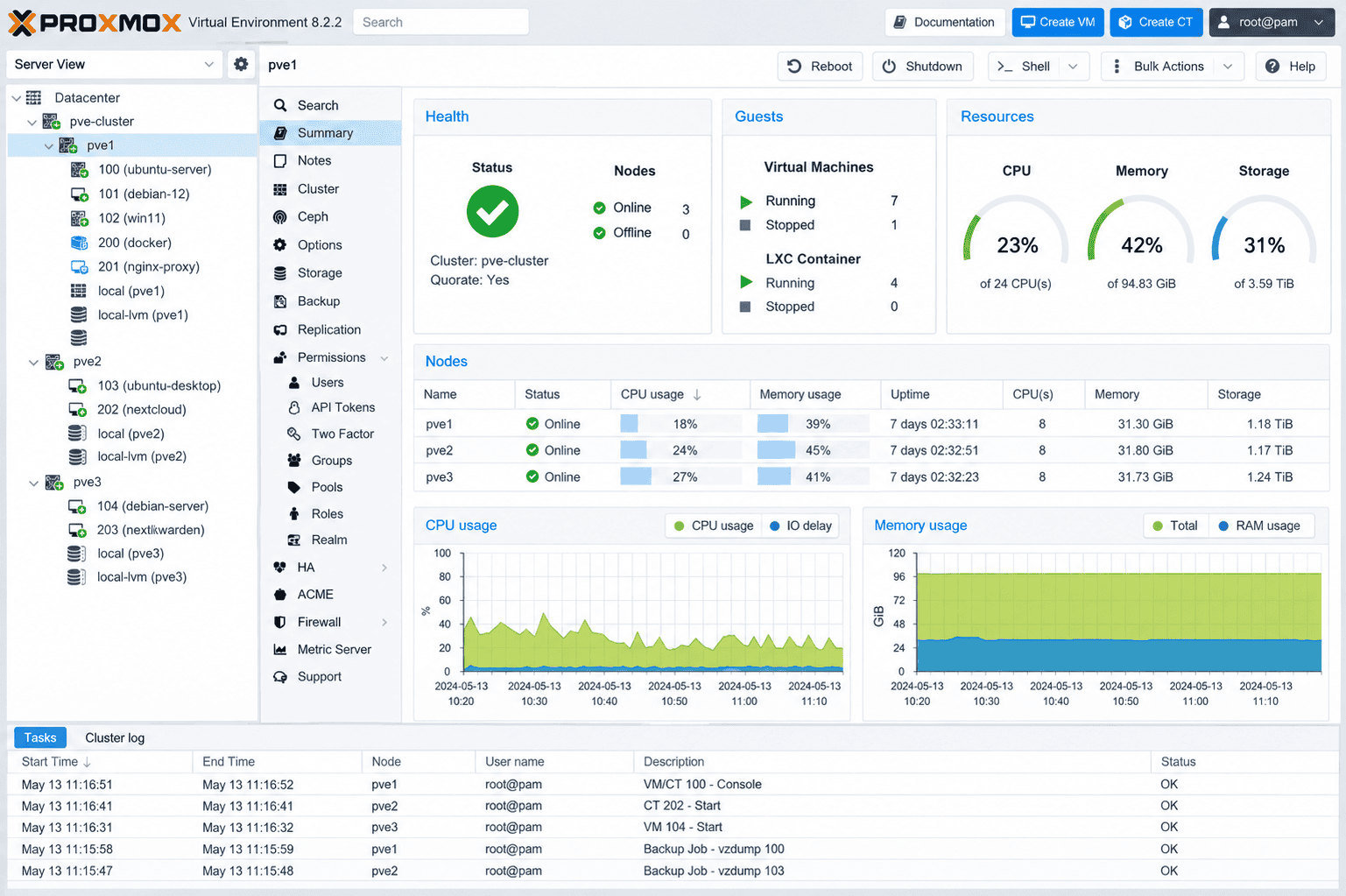Click the Two Factor key icon

click(294, 434)
